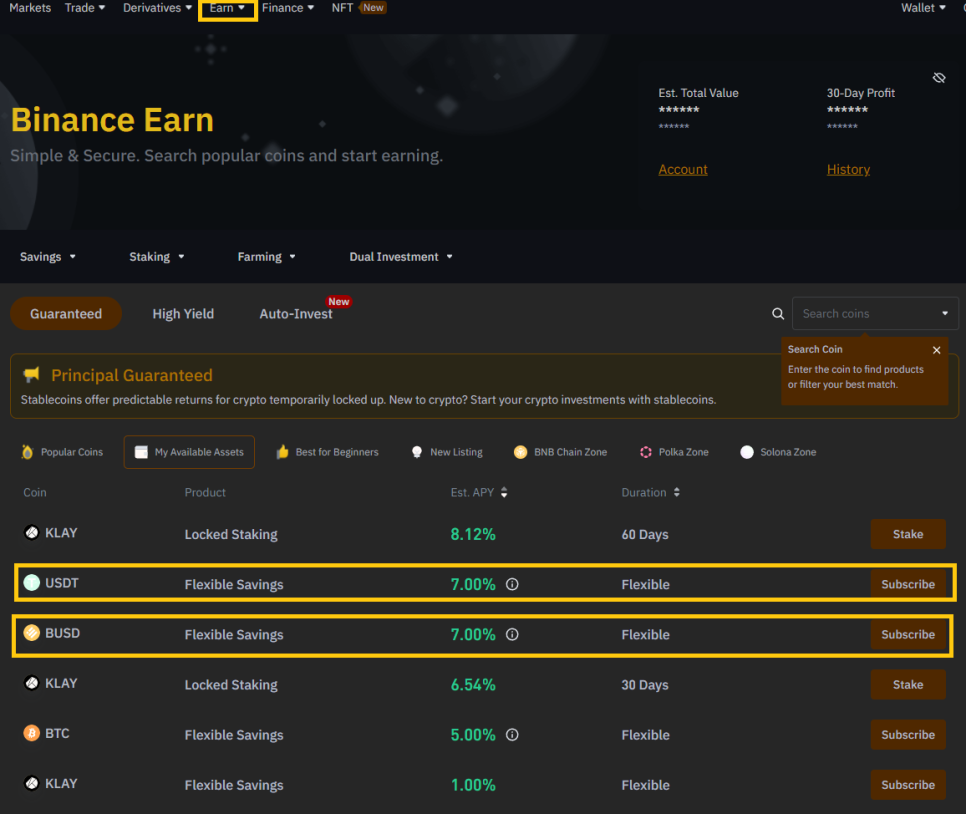The image size is (966, 814).
Task: Click the 8.12% APY value
Action: click(473, 534)
